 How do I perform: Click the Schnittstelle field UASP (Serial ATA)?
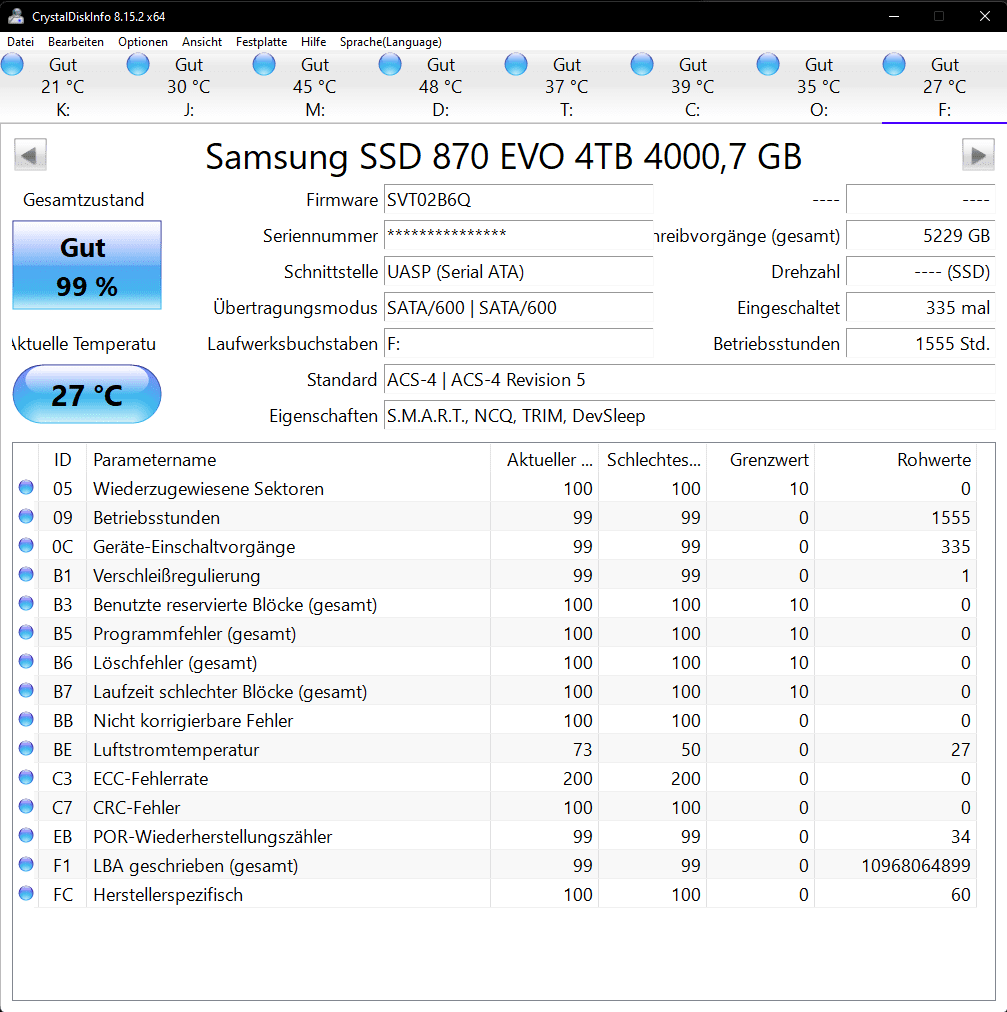coord(518,272)
